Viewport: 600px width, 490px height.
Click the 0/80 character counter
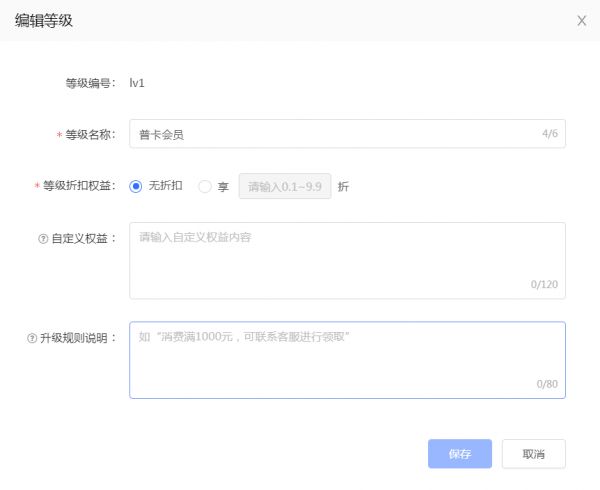(x=546, y=384)
